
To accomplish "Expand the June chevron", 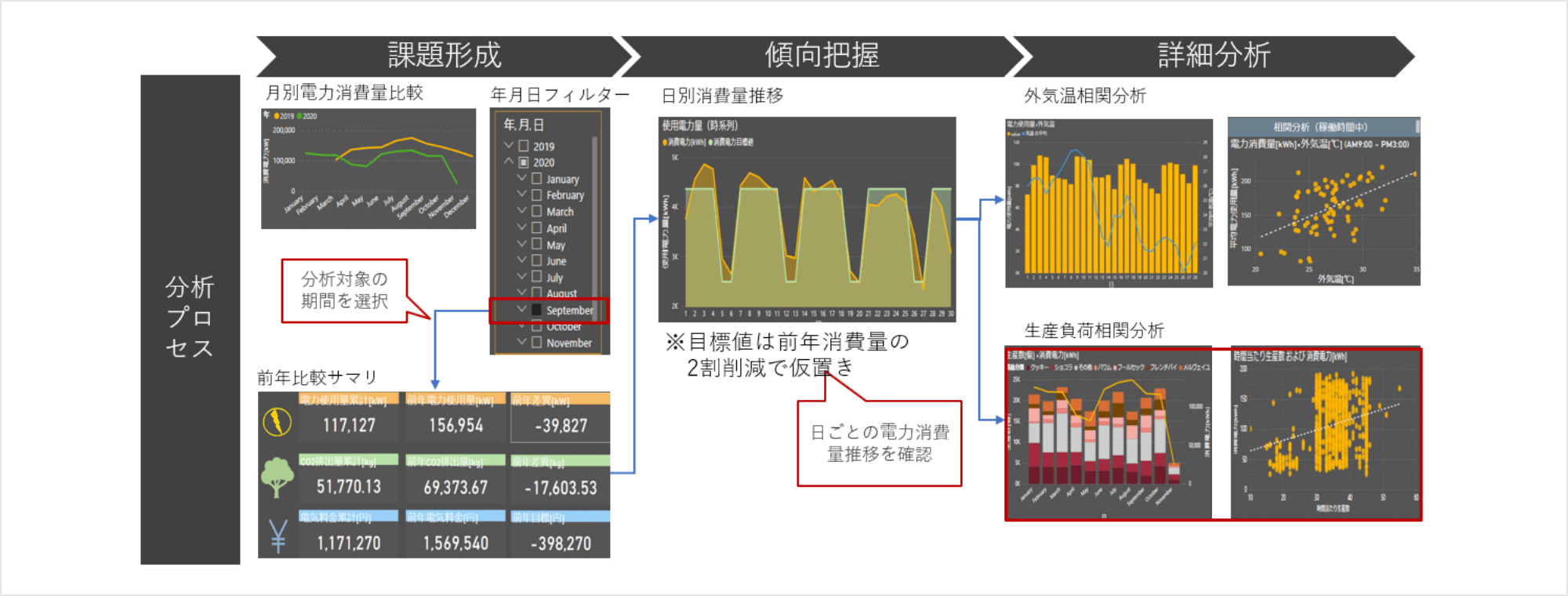I will click(x=522, y=260).
